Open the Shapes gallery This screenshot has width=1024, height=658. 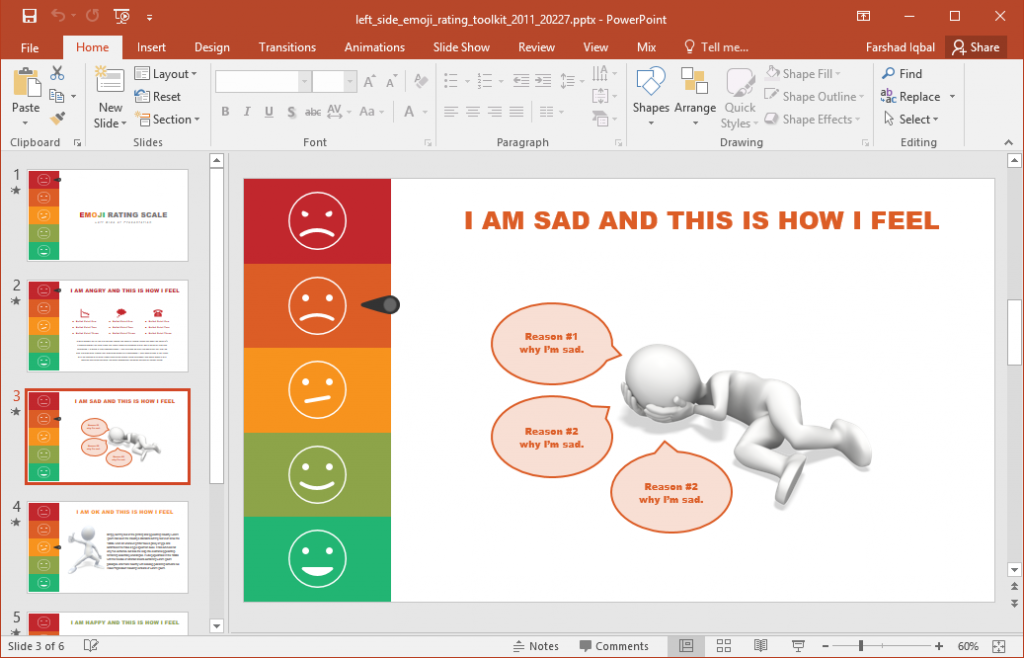pyautogui.click(x=650, y=97)
